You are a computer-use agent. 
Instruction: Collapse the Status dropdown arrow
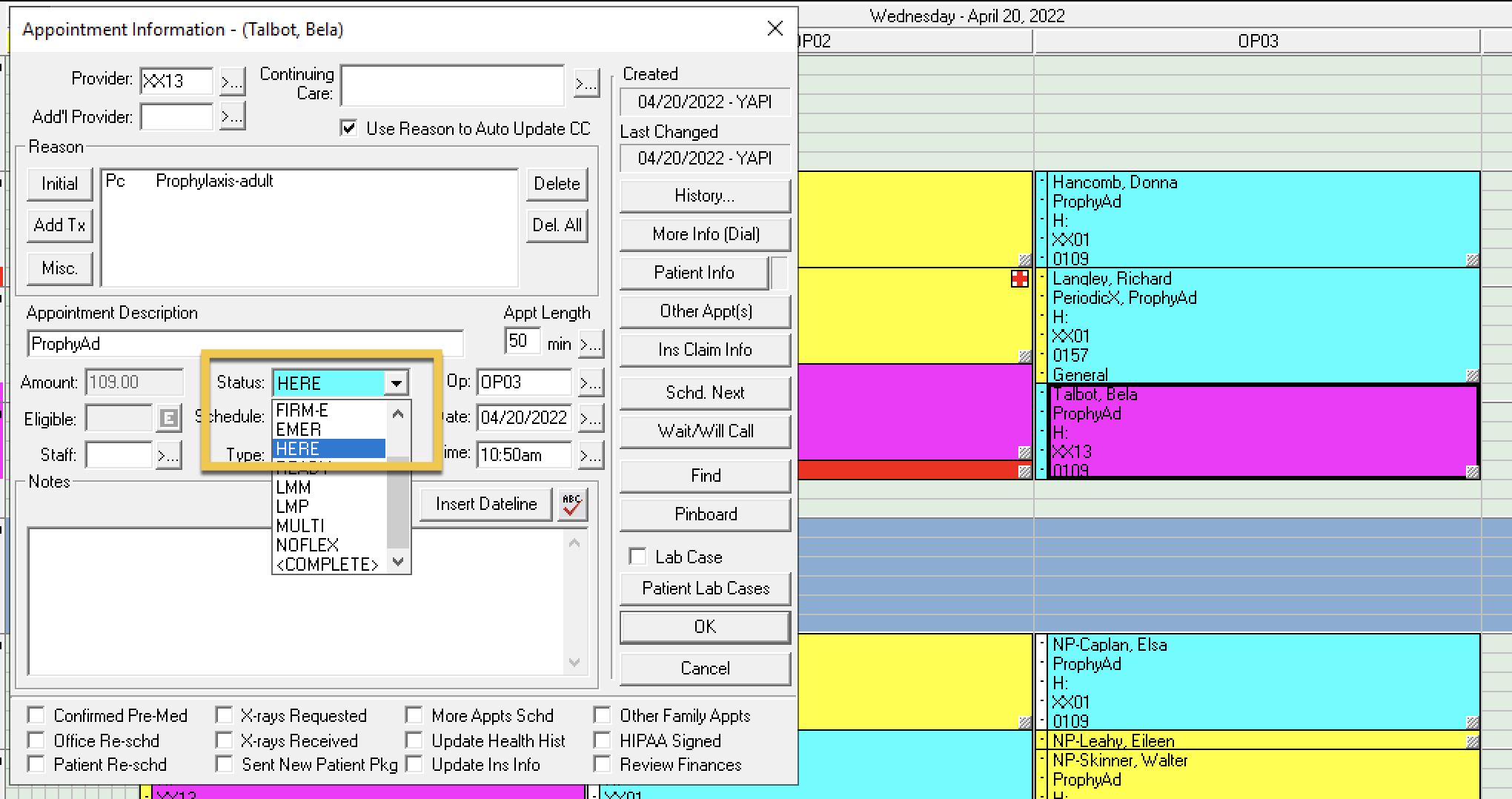397,383
